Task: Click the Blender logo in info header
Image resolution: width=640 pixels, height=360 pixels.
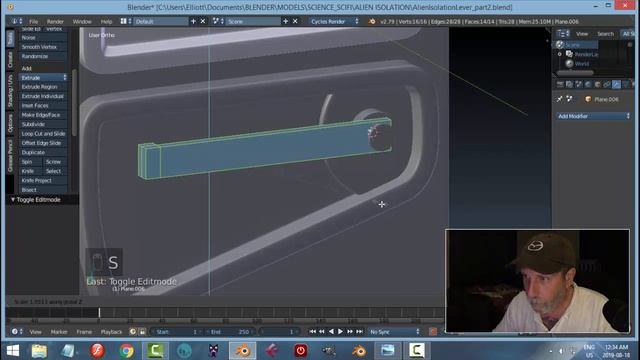Action: pyautogui.click(x=372, y=21)
